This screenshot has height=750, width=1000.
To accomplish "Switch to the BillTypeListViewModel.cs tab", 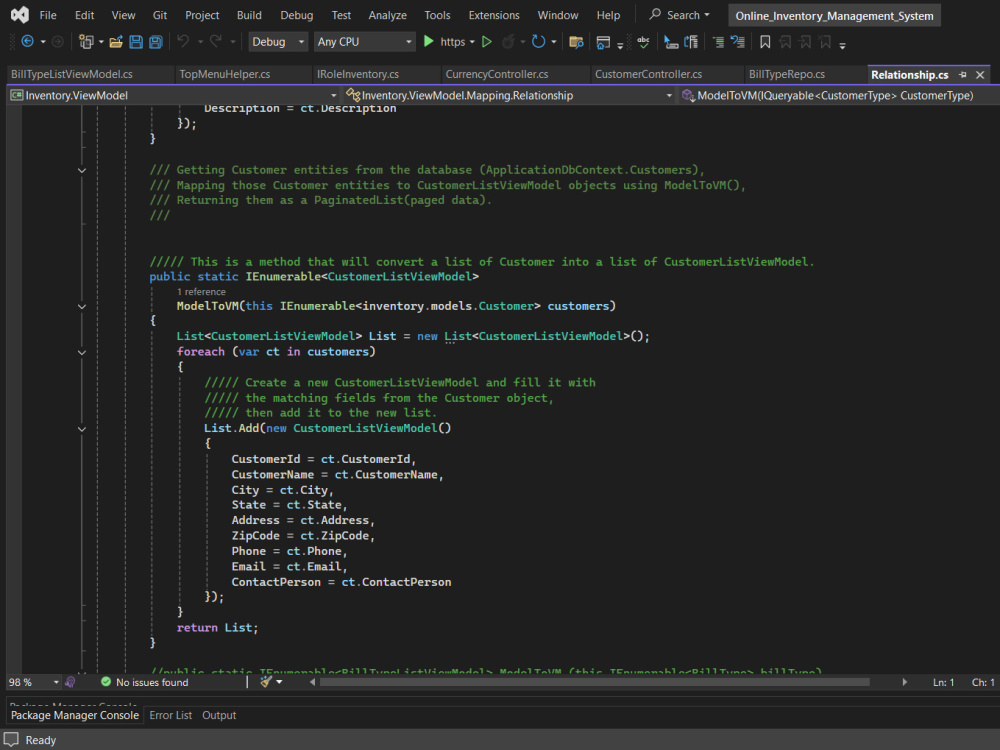I will click(x=71, y=74).
